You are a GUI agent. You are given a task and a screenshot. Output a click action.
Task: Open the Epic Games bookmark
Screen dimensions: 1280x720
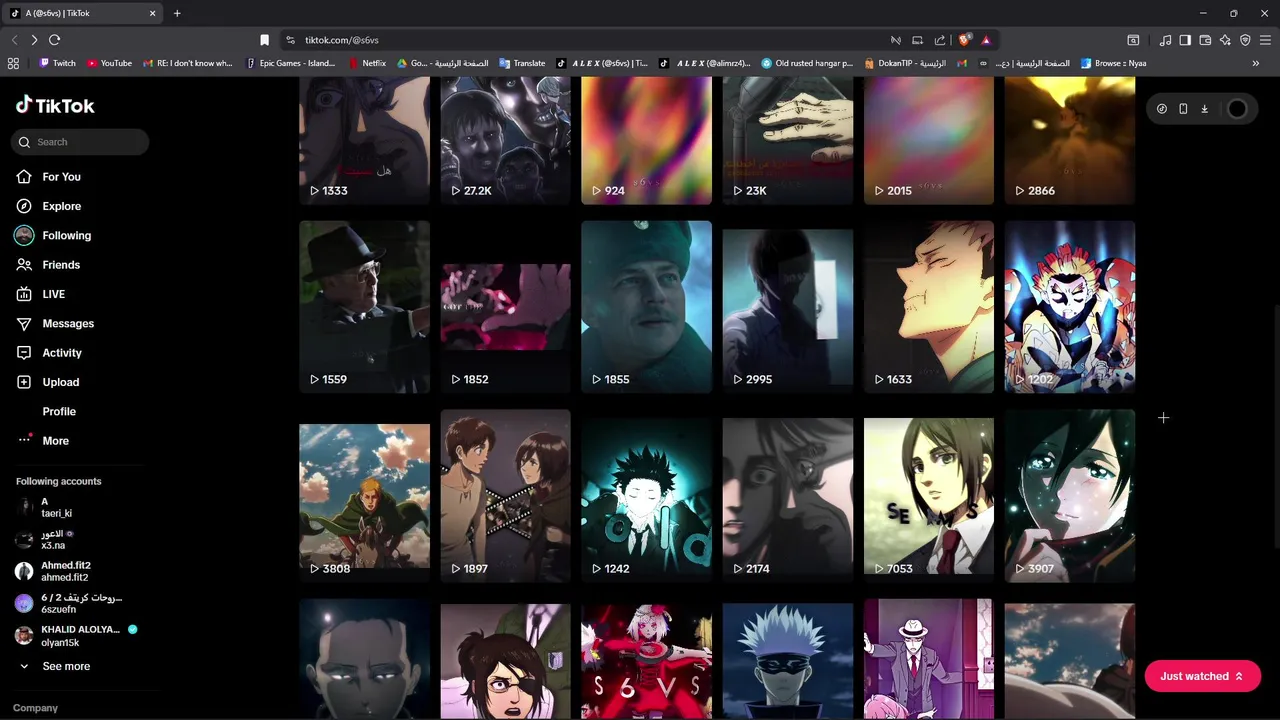point(290,63)
